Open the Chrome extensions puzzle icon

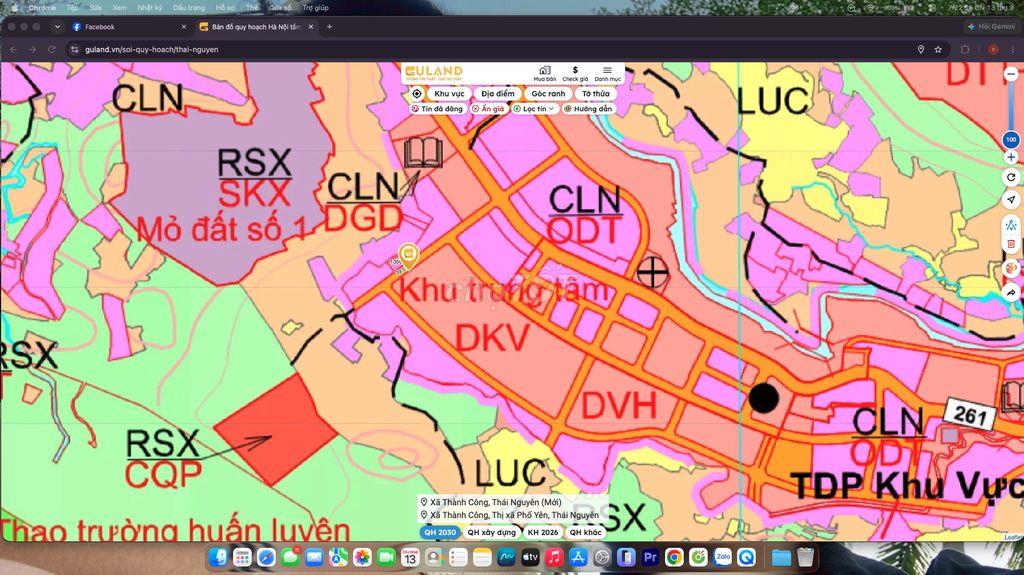click(965, 49)
